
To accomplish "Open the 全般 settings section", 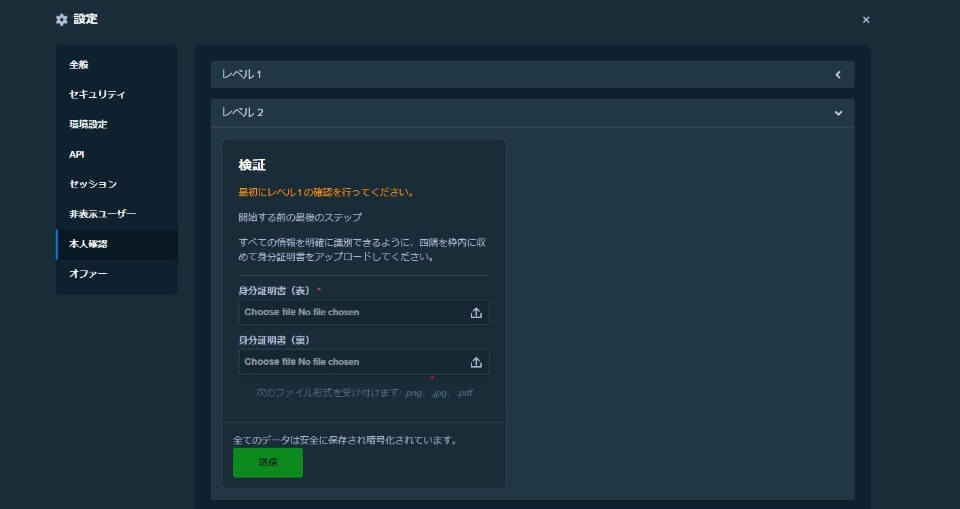I will [117, 64].
